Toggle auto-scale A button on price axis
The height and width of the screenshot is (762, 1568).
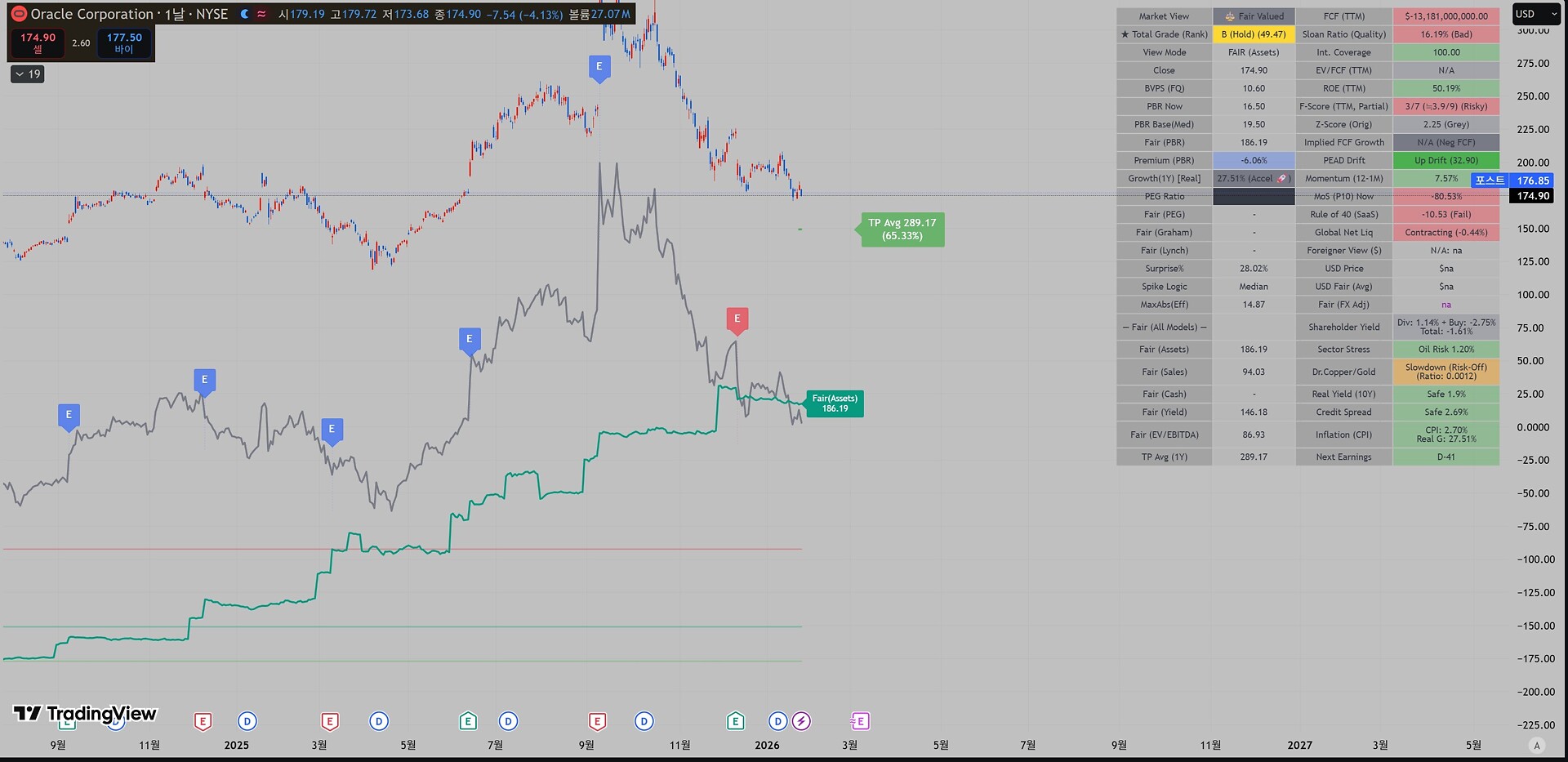pyautogui.click(x=1537, y=745)
